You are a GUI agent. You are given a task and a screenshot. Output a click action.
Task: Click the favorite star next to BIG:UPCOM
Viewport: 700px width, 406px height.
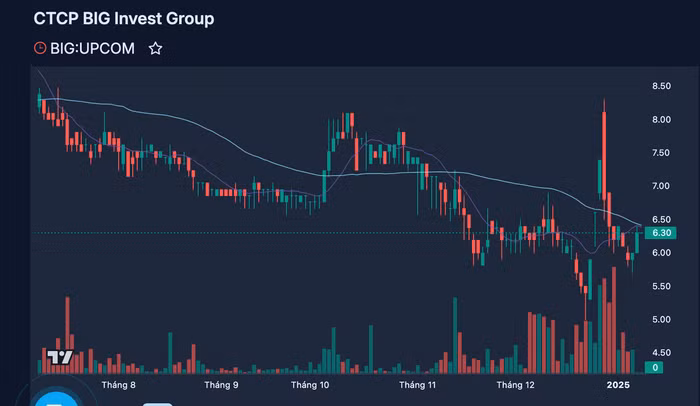[x=155, y=48]
